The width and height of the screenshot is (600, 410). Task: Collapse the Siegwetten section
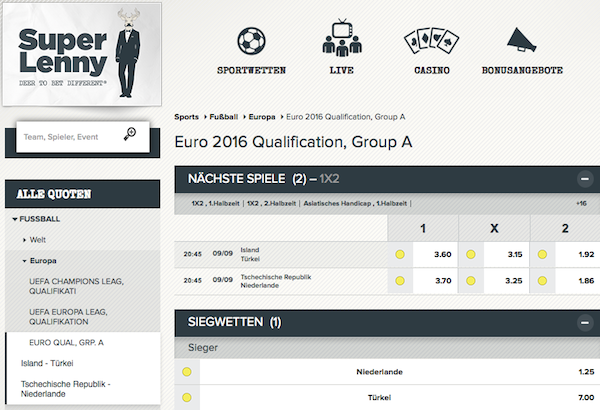tap(585, 323)
